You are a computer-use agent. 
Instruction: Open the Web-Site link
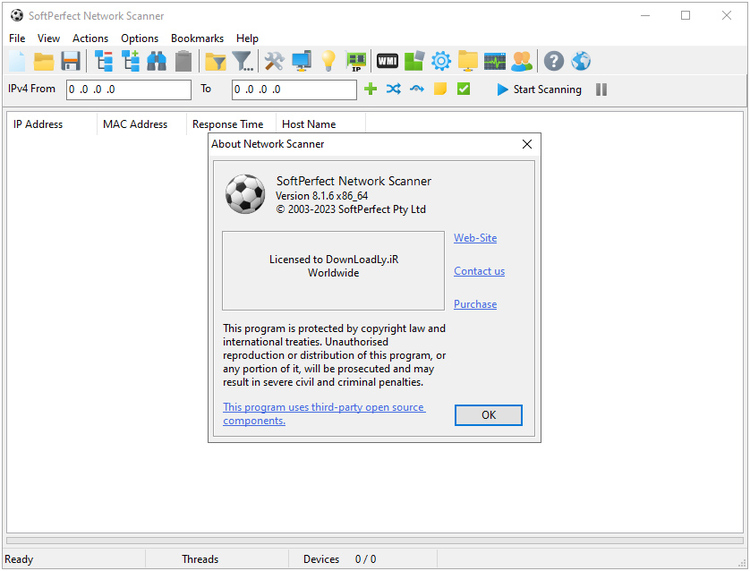click(475, 238)
